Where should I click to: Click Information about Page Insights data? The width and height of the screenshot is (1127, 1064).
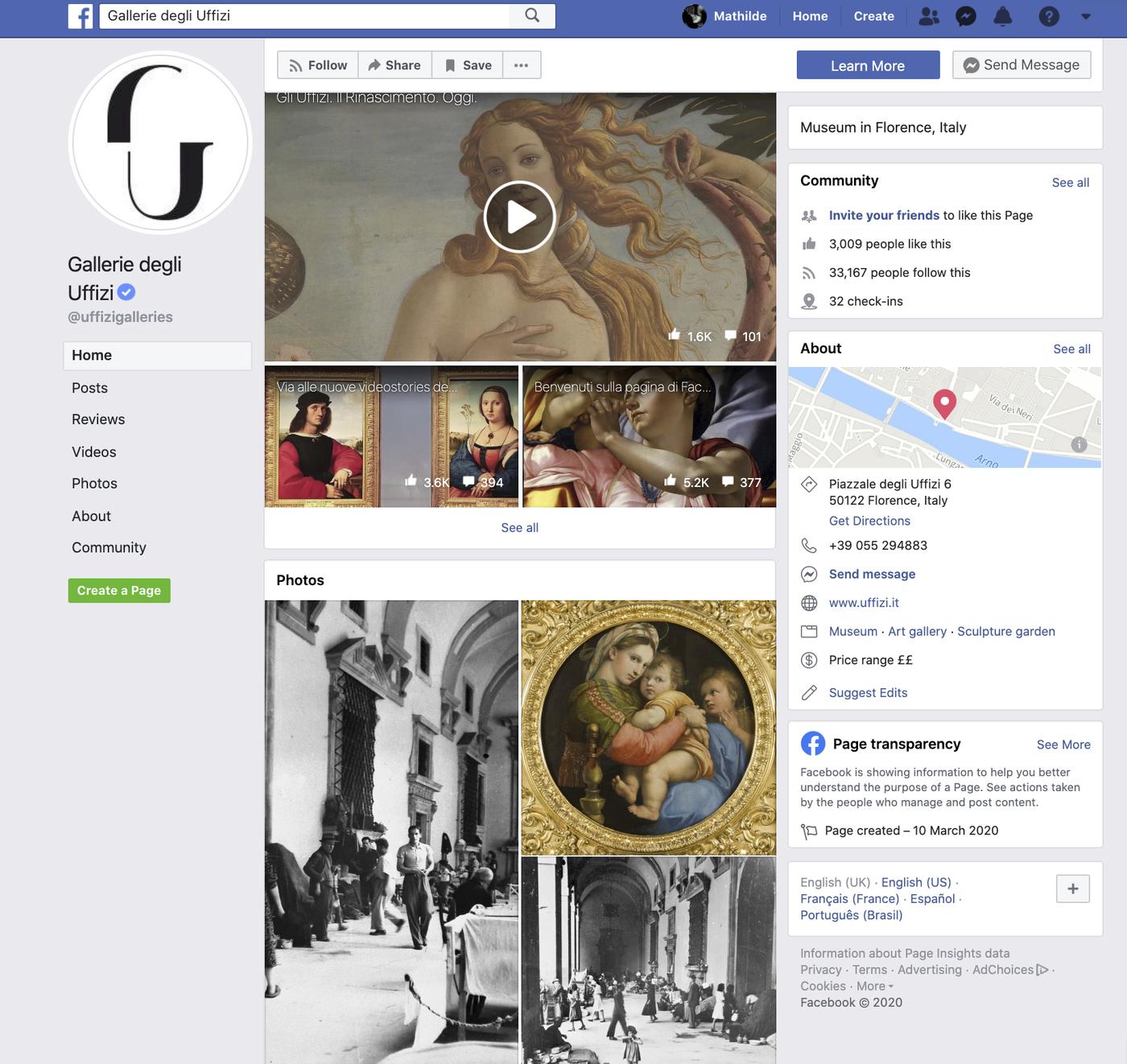tap(905, 954)
